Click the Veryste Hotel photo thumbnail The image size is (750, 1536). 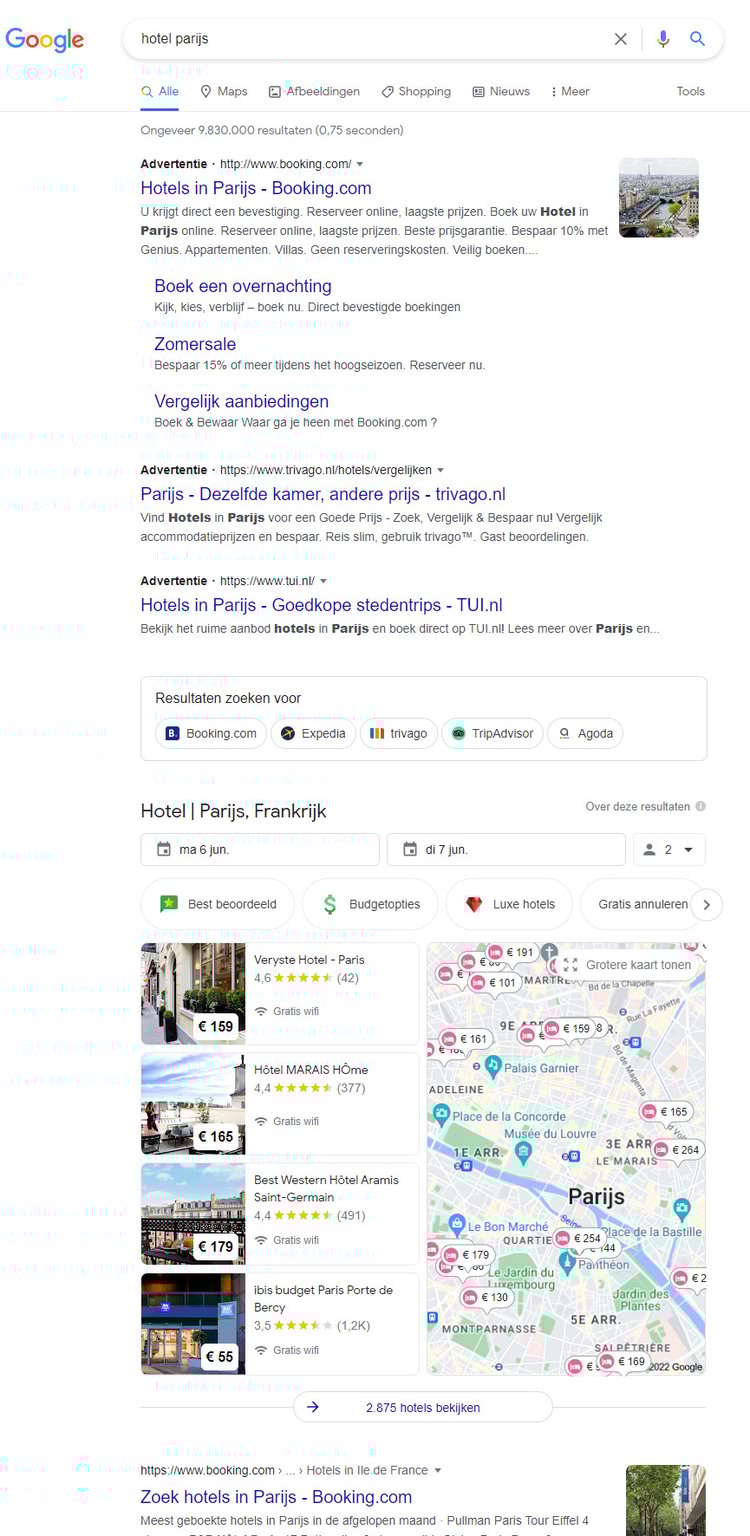(193, 994)
